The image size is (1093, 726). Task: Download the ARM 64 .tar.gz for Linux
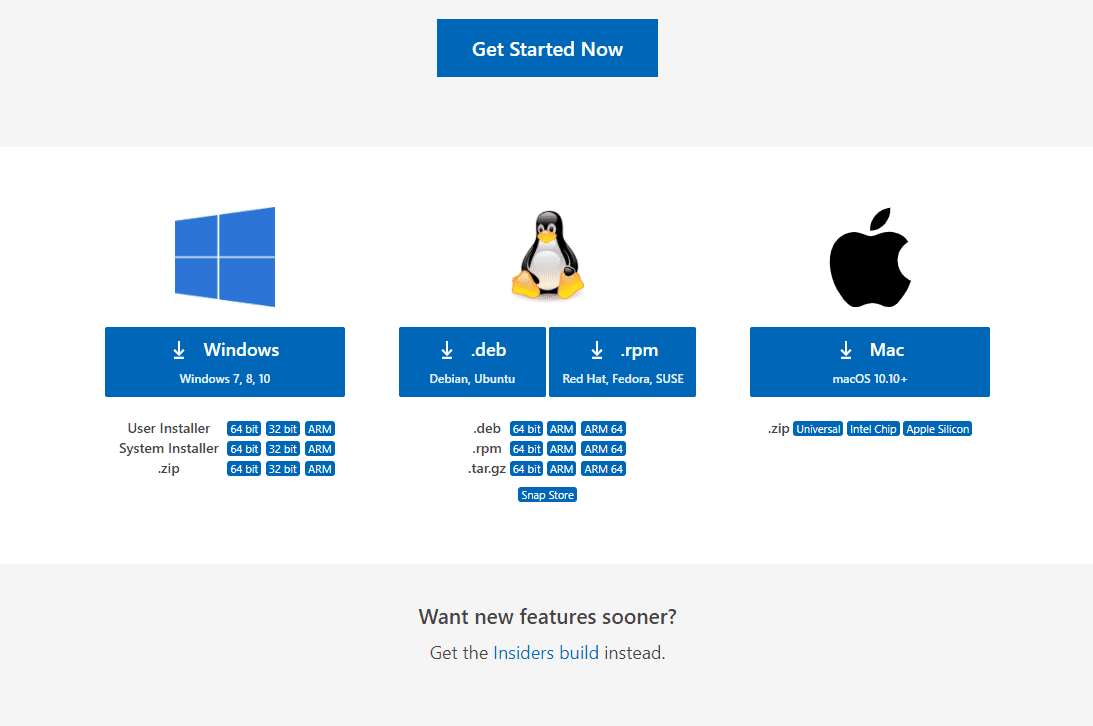(603, 468)
